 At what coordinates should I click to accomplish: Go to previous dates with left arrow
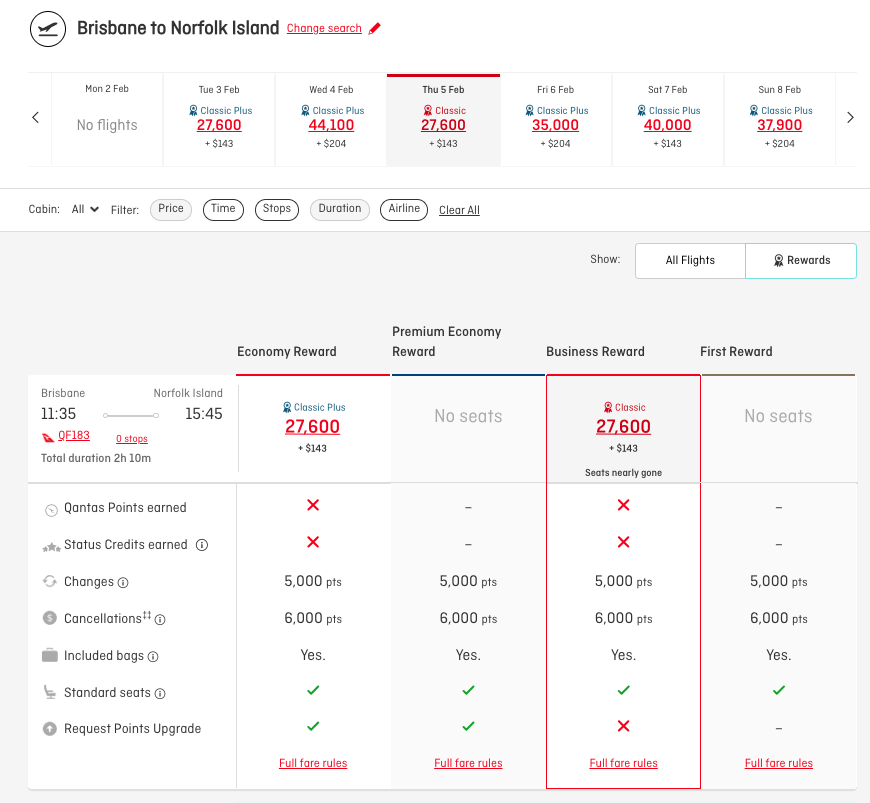tap(36, 118)
